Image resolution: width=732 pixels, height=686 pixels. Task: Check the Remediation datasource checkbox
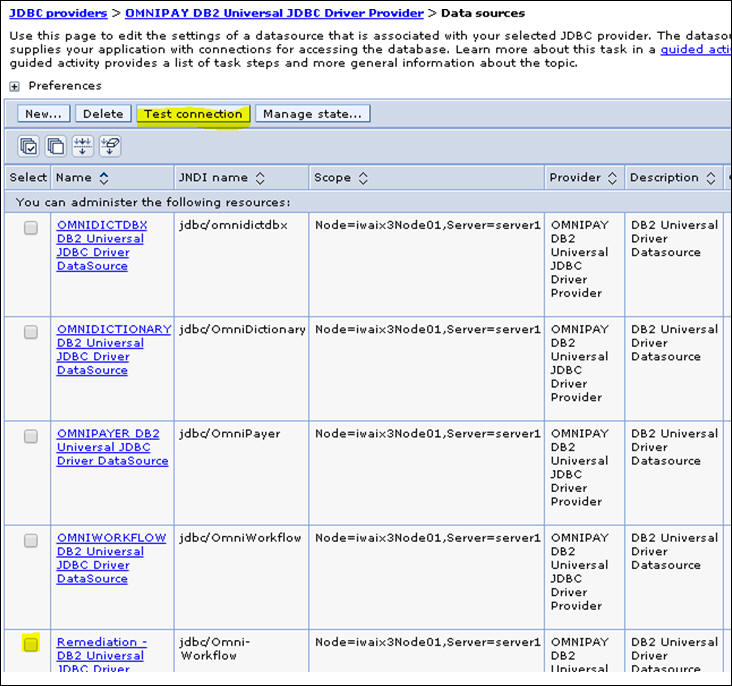pos(31,644)
